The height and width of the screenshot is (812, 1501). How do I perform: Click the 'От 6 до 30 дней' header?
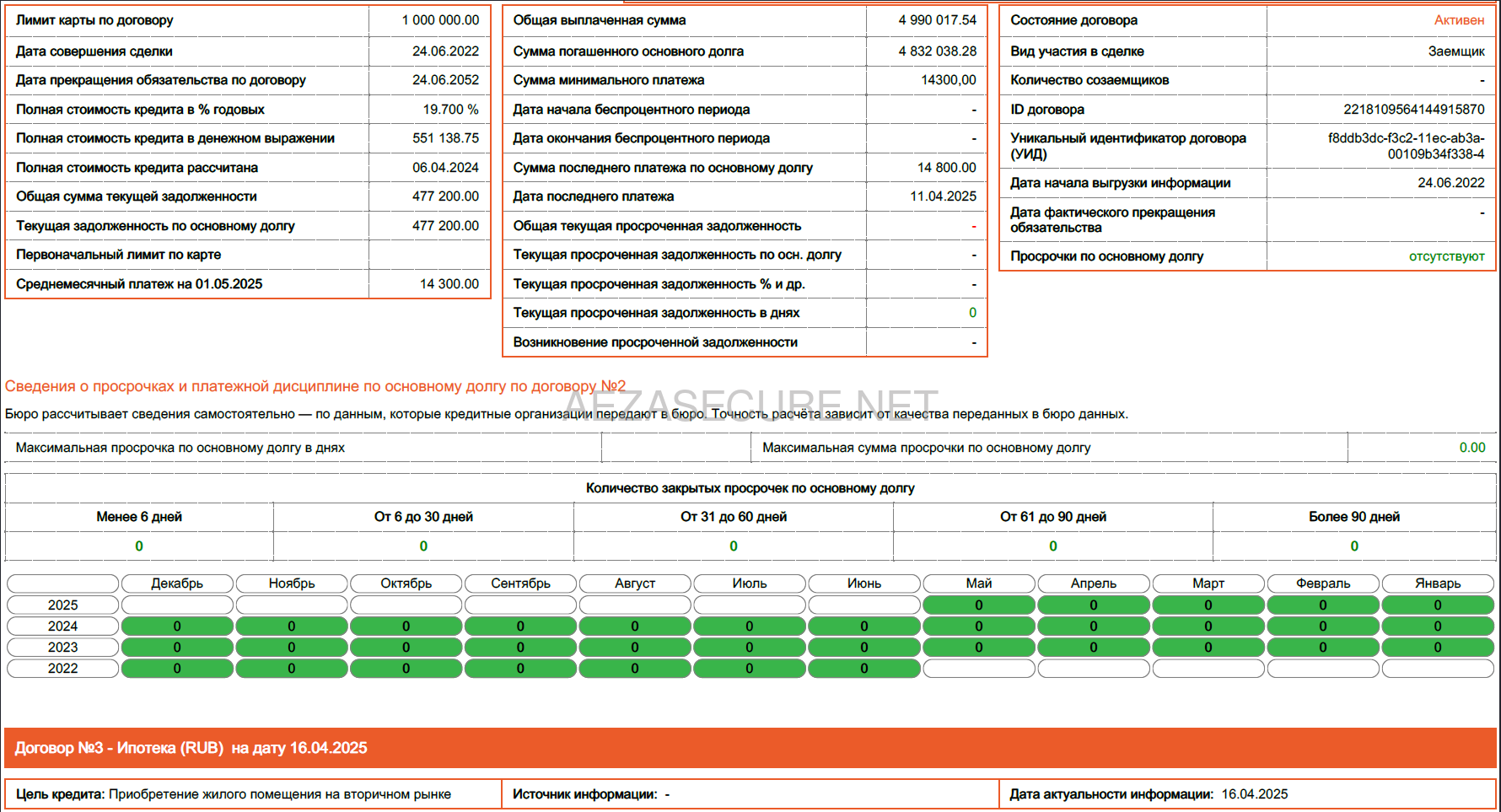(423, 517)
